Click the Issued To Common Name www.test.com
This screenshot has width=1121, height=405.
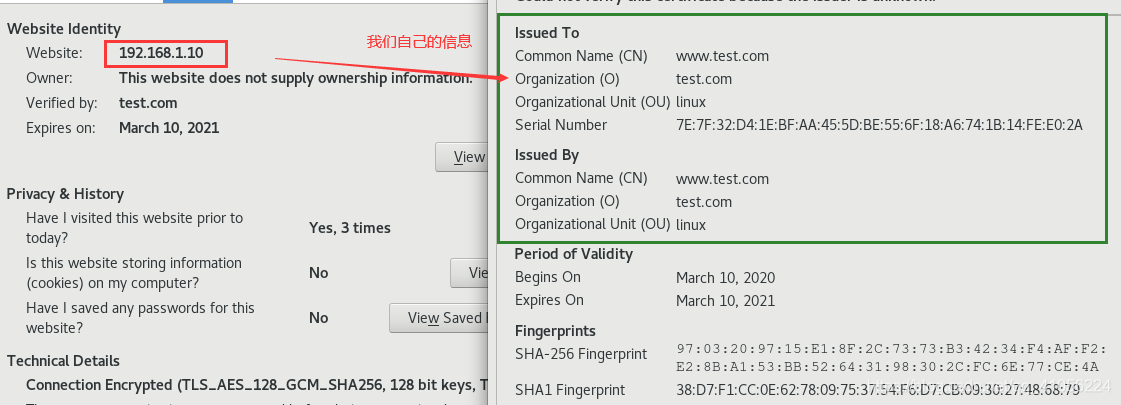(723, 56)
